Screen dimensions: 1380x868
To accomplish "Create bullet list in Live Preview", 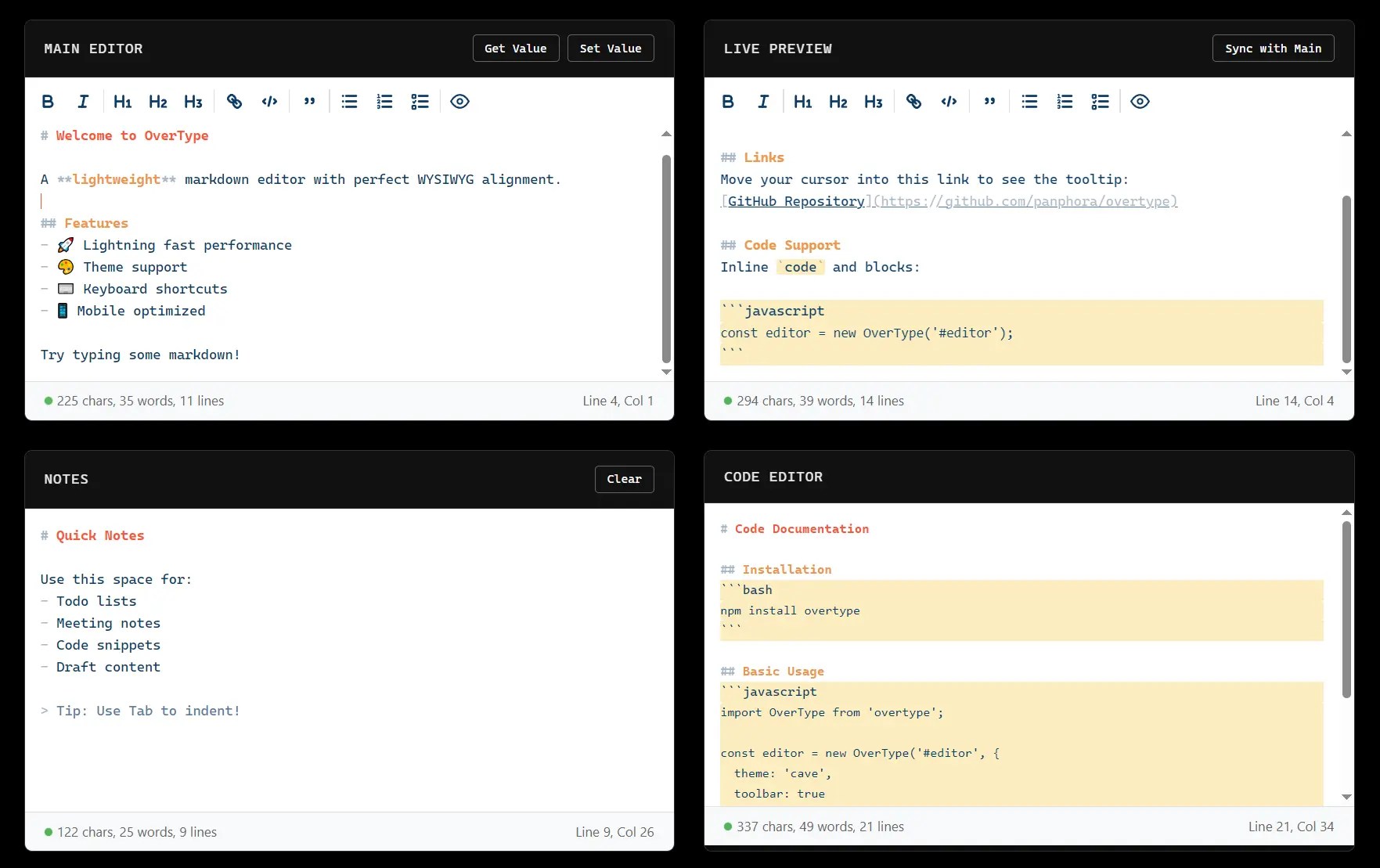I will pos(1029,101).
